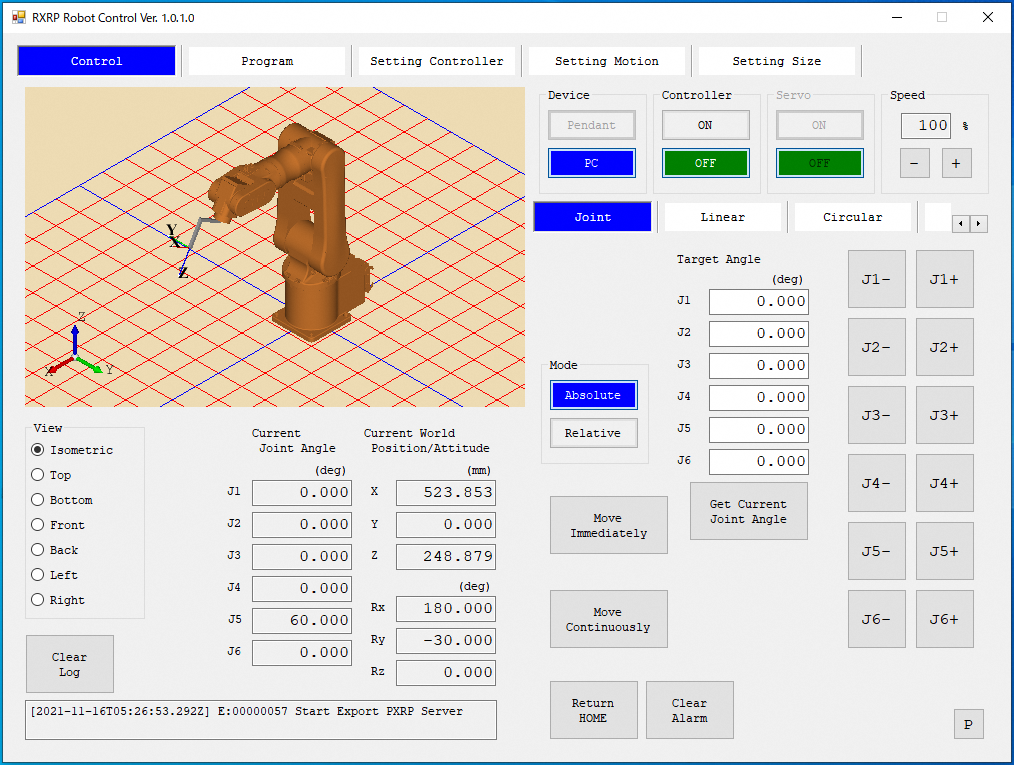1014x765 pixels.
Task: Click the small P button
Action: click(968, 725)
